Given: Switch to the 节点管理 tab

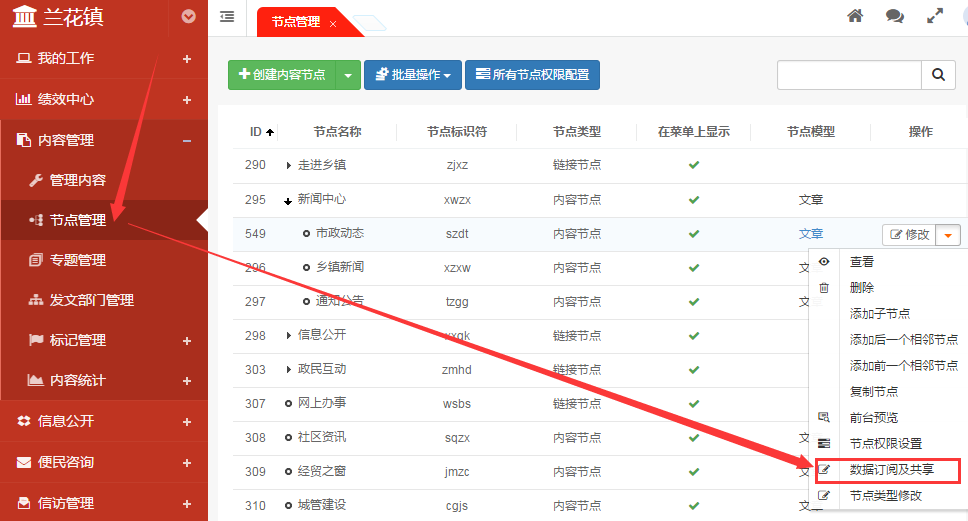Looking at the screenshot, I should (x=296, y=22).
